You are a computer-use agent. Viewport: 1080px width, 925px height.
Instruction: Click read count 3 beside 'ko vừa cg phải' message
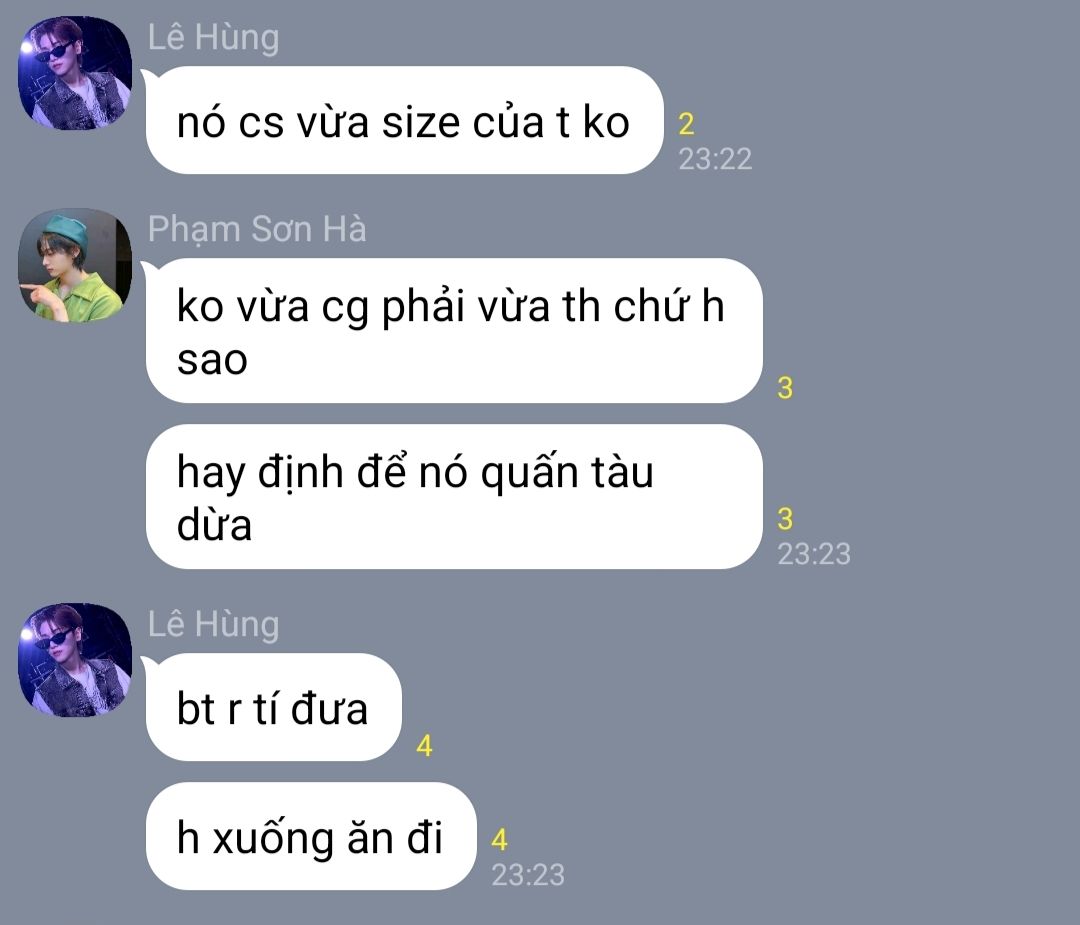tap(785, 388)
